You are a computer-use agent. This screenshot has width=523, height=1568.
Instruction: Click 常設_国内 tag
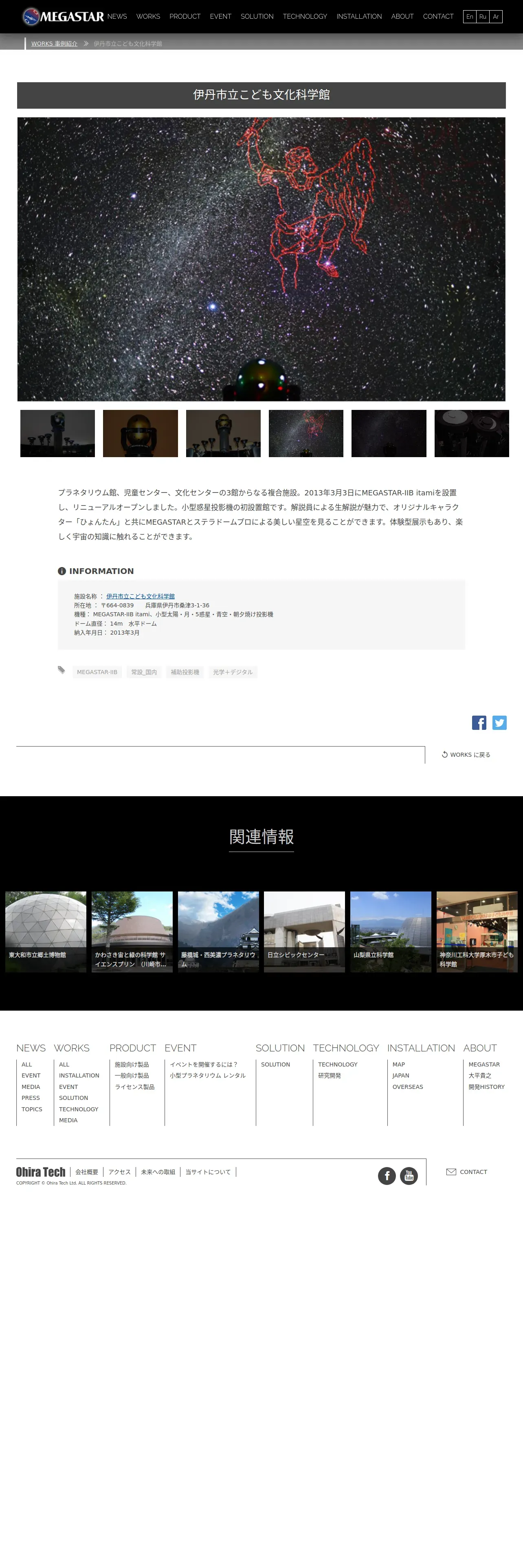144,672
